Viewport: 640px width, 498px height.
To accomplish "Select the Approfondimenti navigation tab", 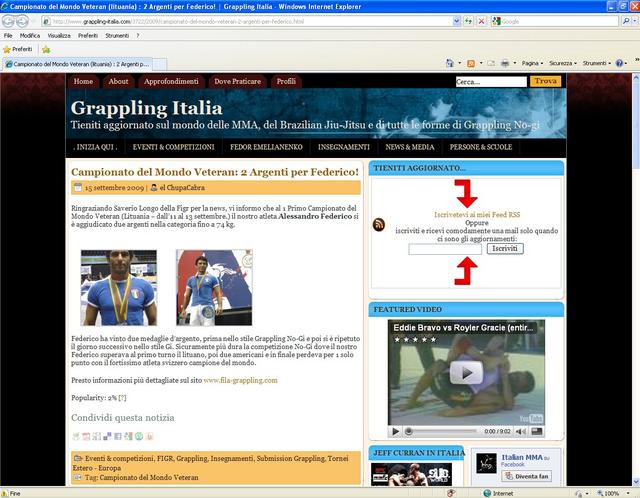I will pos(171,81).
